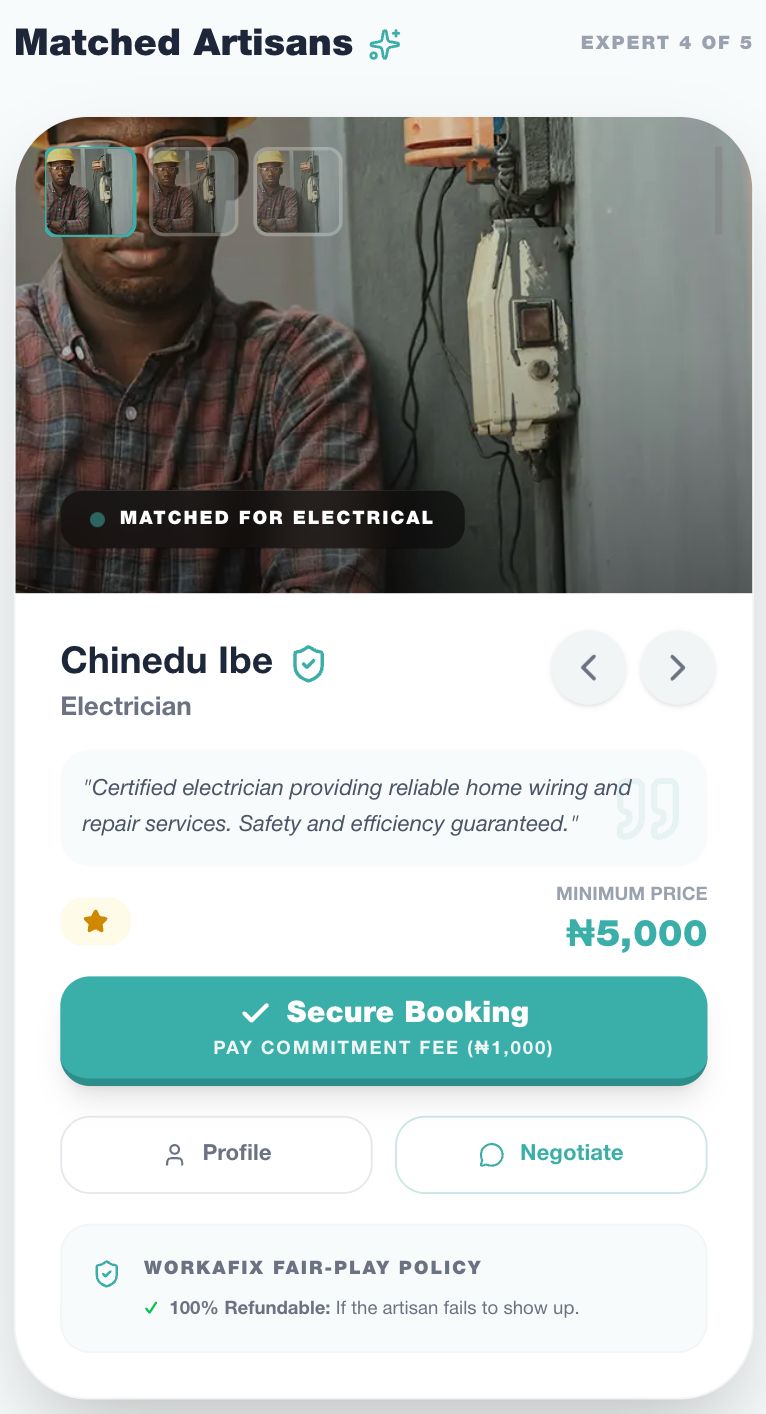Click the chat bubble icon on Negotiate
This screenshot has width=766, height=1414.
[491, 1155]
